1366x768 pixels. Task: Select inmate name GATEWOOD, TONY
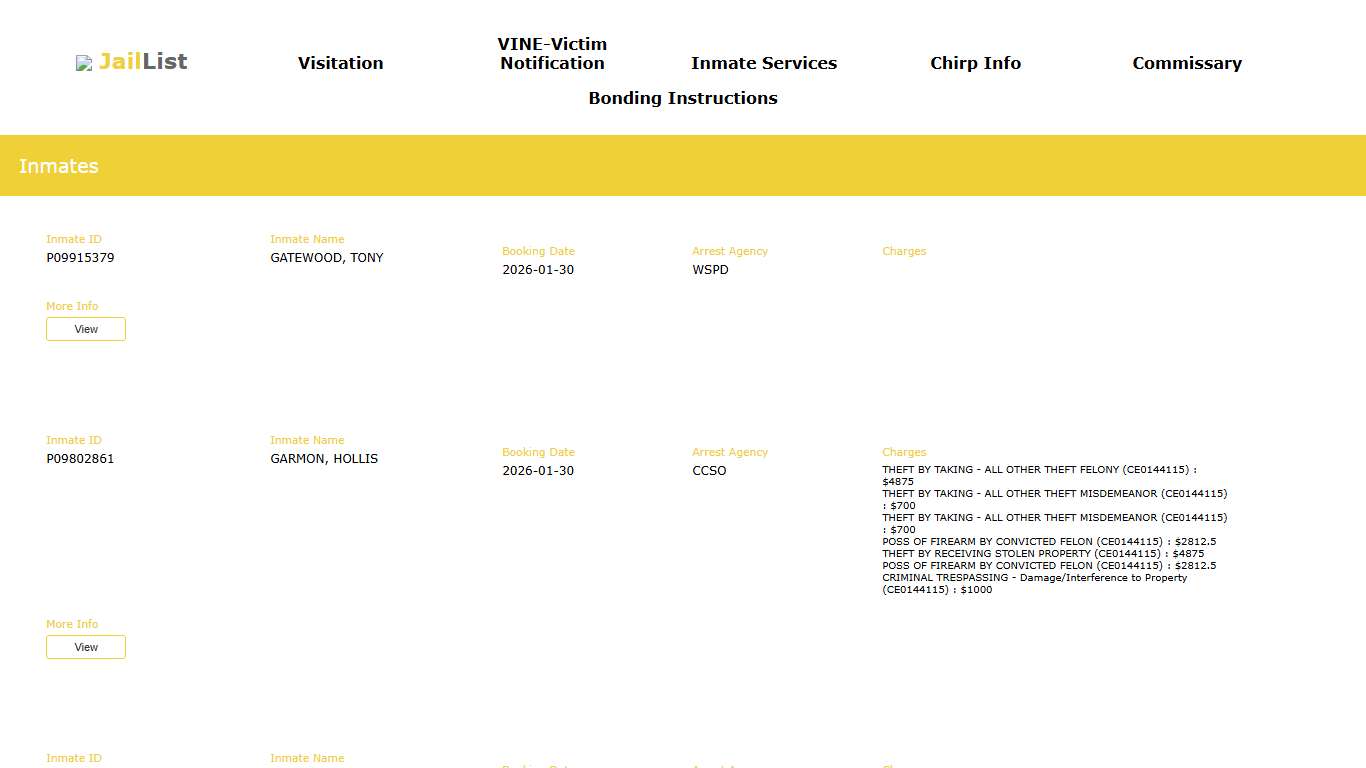(x=326, y=258)
